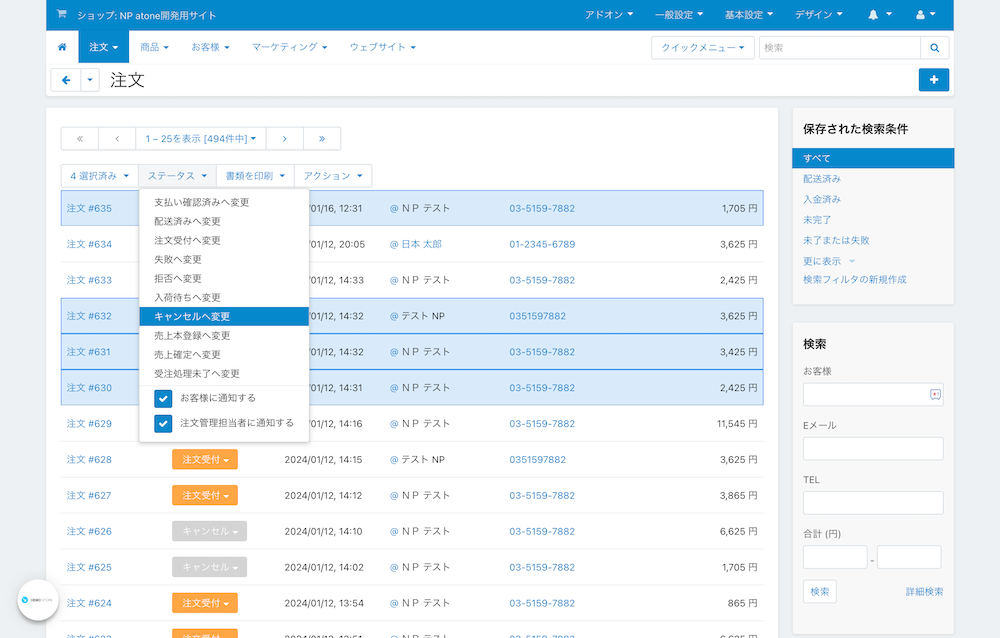Click the customer picker icon in search field

(935, 395)
